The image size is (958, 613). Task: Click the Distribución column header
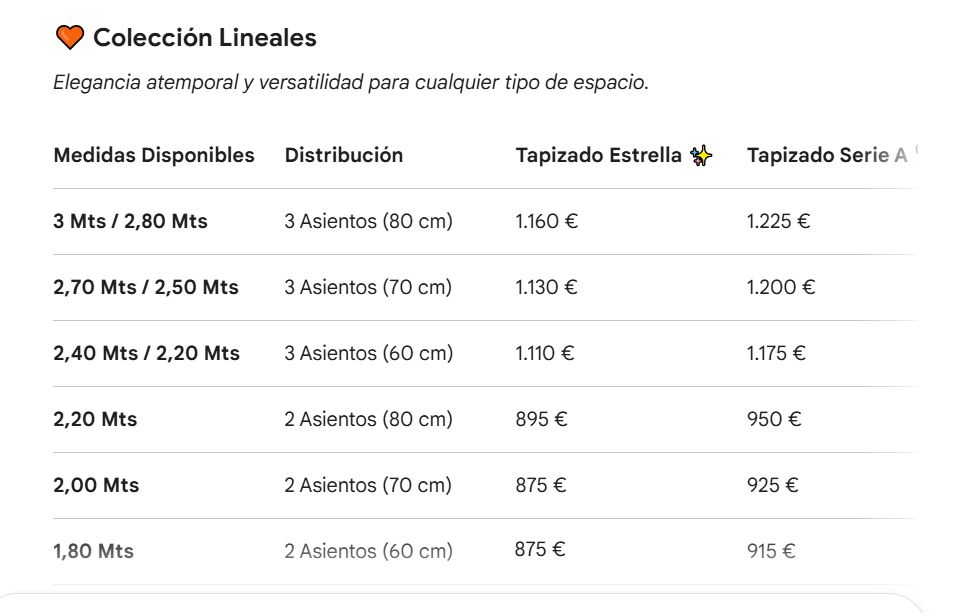click(344, 155)
